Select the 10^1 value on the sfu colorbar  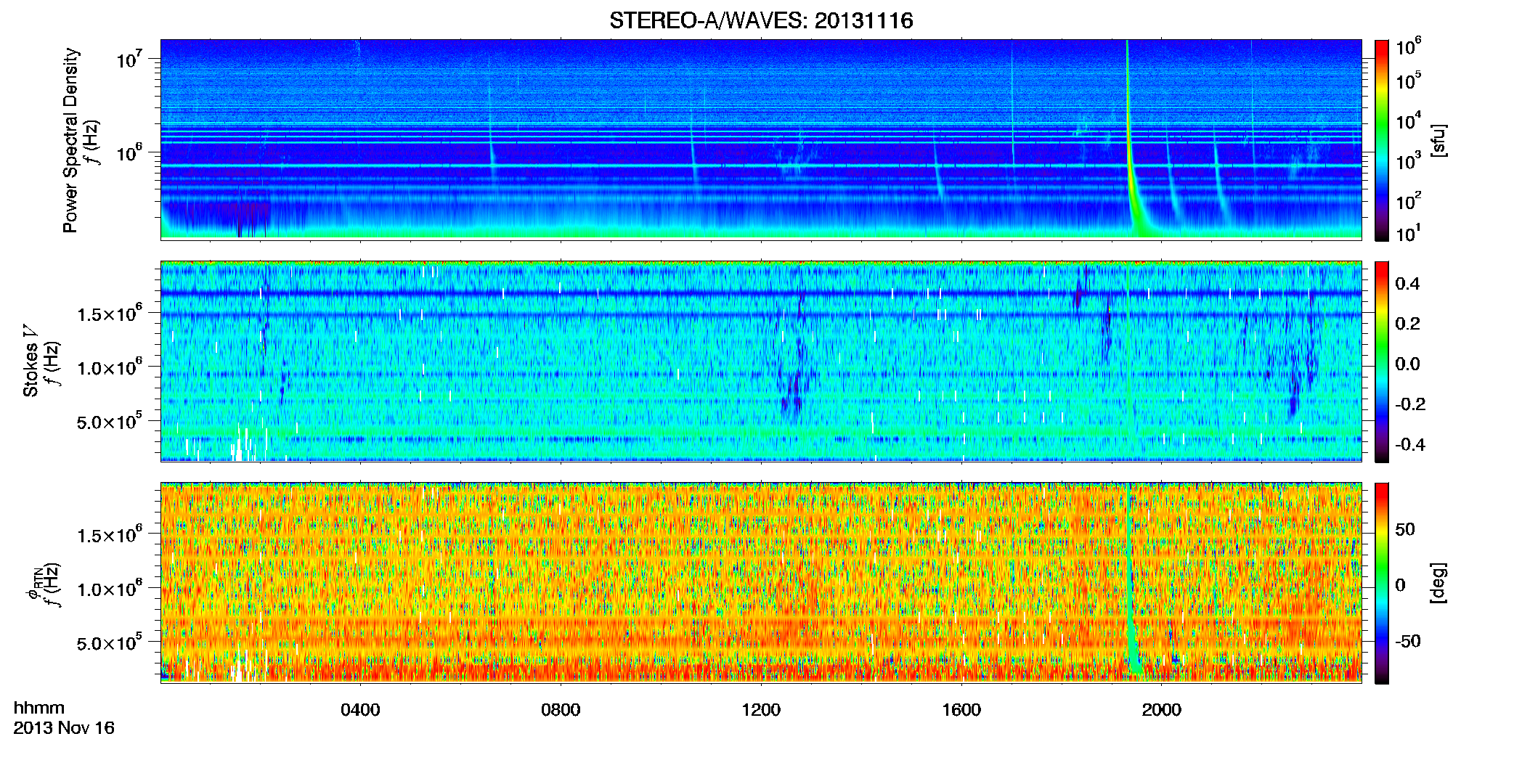1408,233
